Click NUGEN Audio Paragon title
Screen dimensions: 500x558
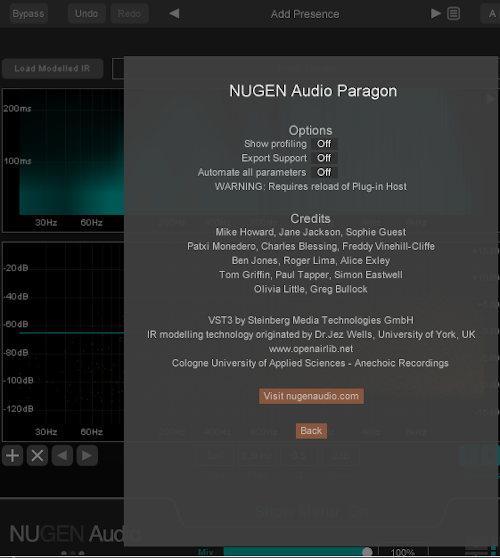pyautogui.click(x=313, y=91)
